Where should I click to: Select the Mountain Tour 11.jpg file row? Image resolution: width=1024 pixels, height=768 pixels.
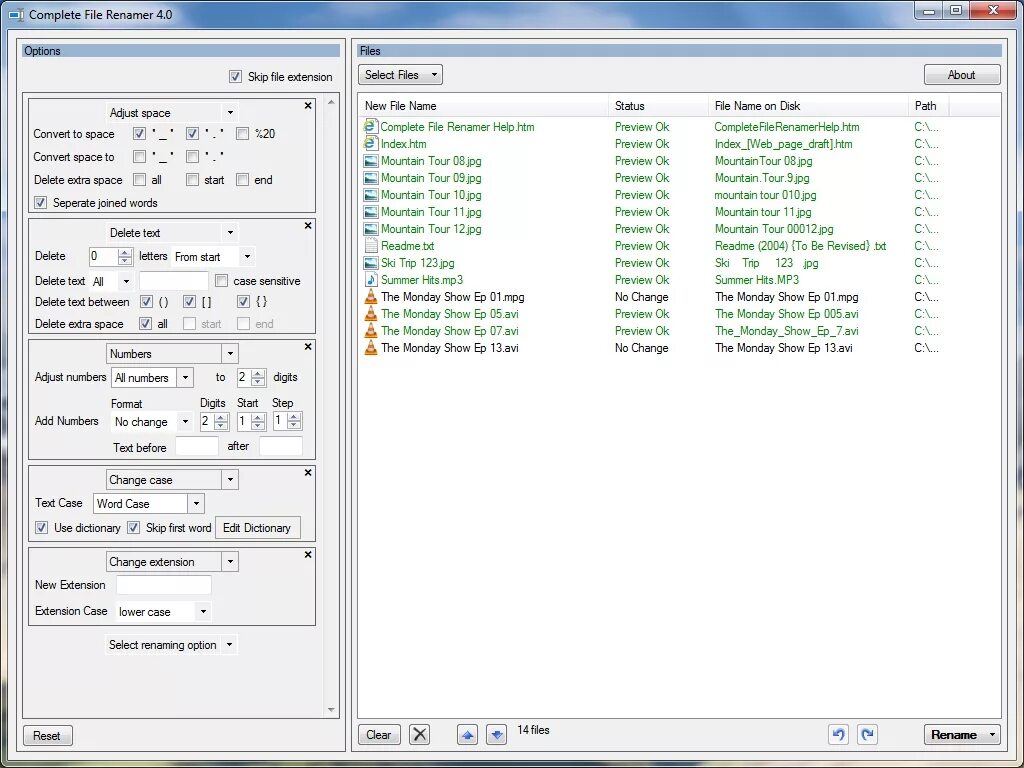[x=679, y=212]
